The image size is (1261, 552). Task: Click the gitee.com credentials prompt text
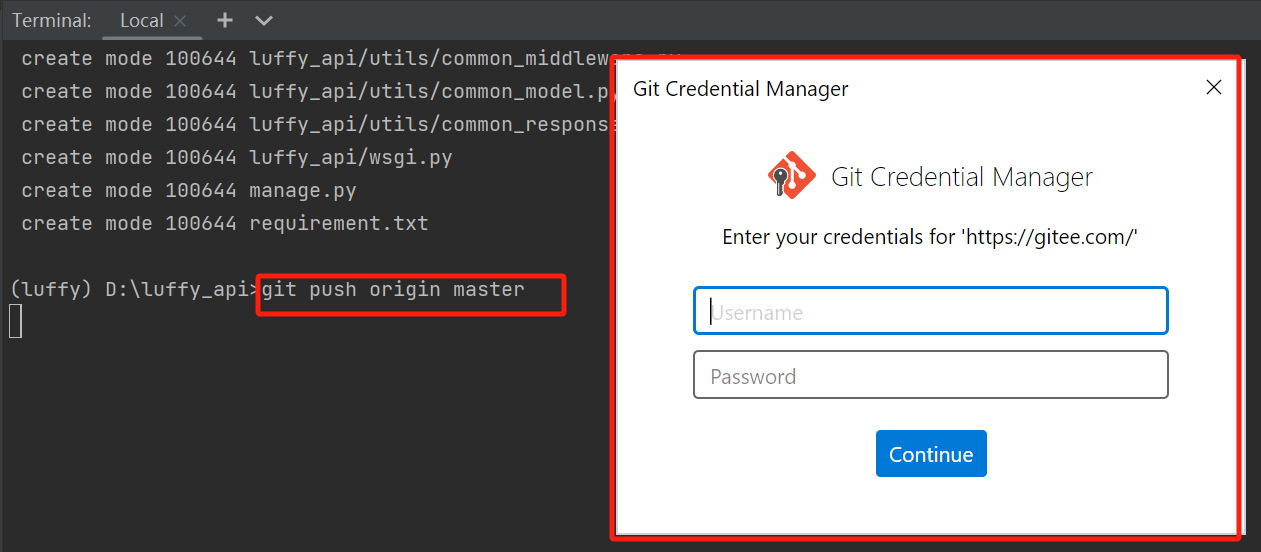pos(930,237)
